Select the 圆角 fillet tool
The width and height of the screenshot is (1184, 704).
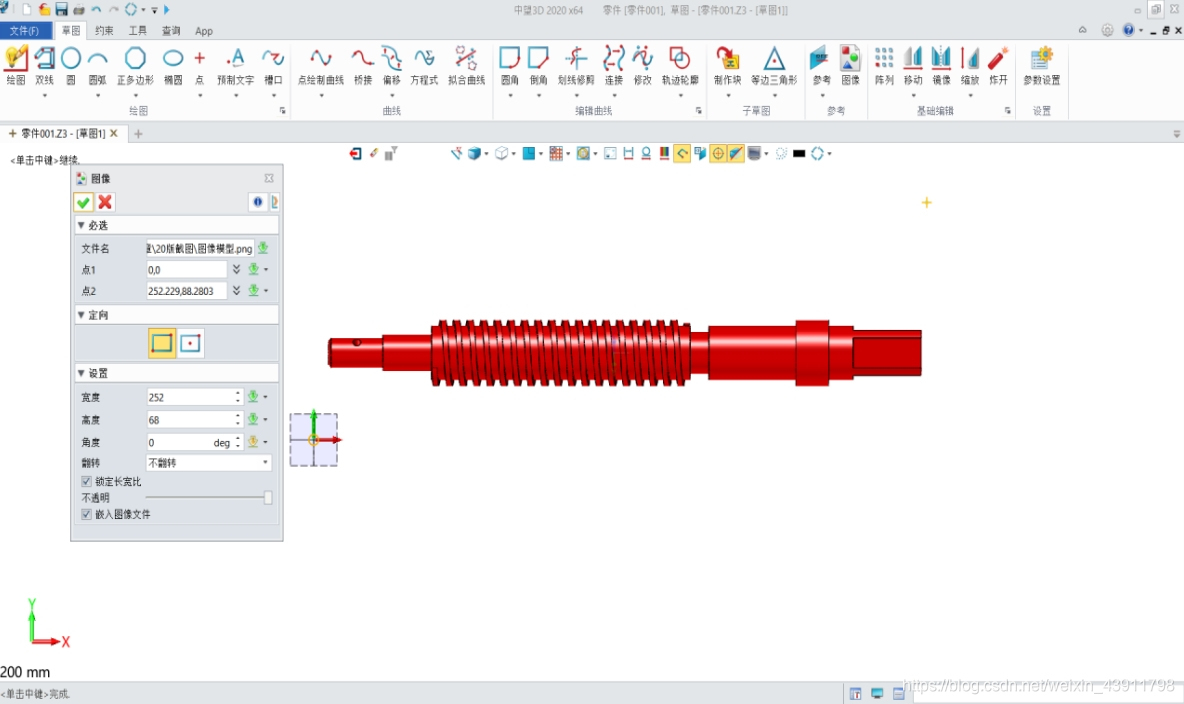pyautogui.click(x=510, y=66)
